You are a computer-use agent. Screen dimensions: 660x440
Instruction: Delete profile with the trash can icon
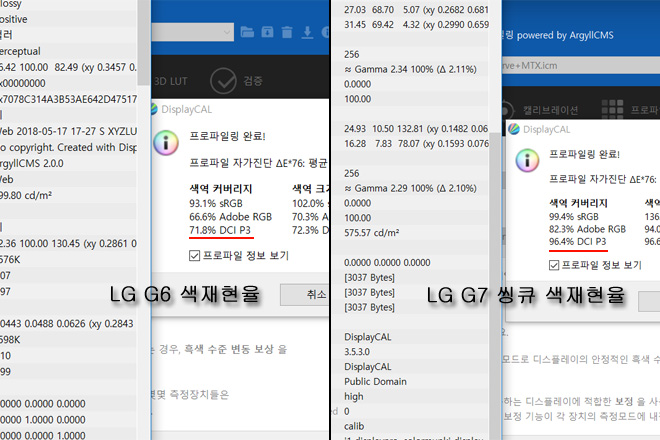[x=287, y=32]
